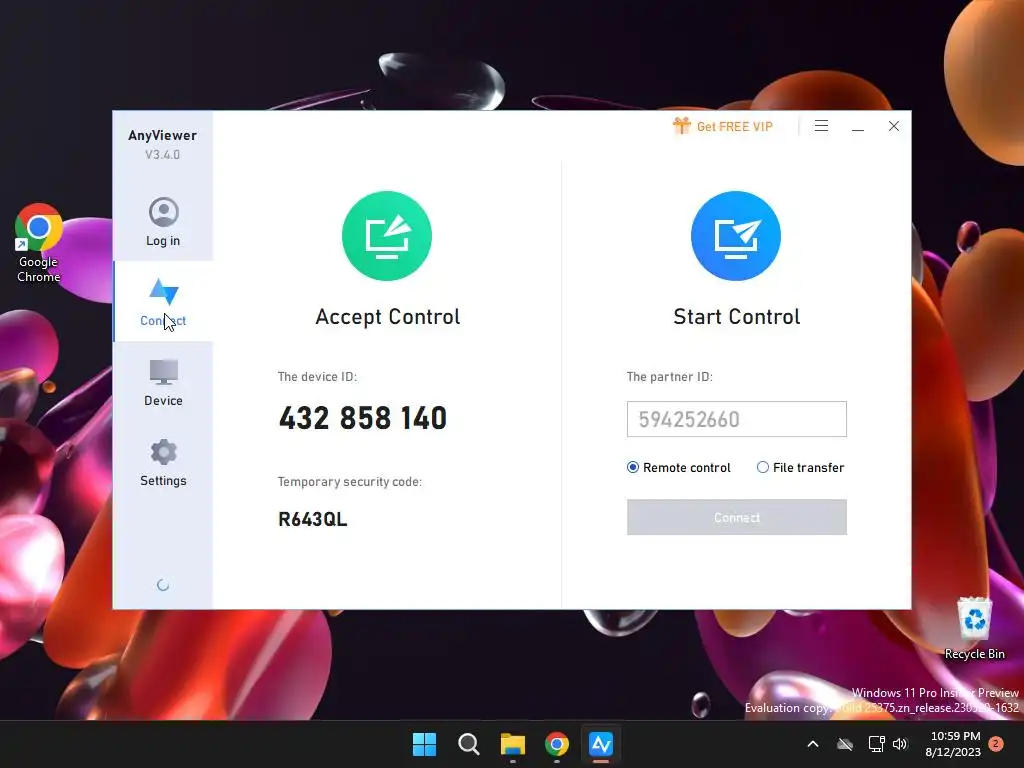Open the Log in profile icon
Screen dimensions: 1024x768
[163, 212]
